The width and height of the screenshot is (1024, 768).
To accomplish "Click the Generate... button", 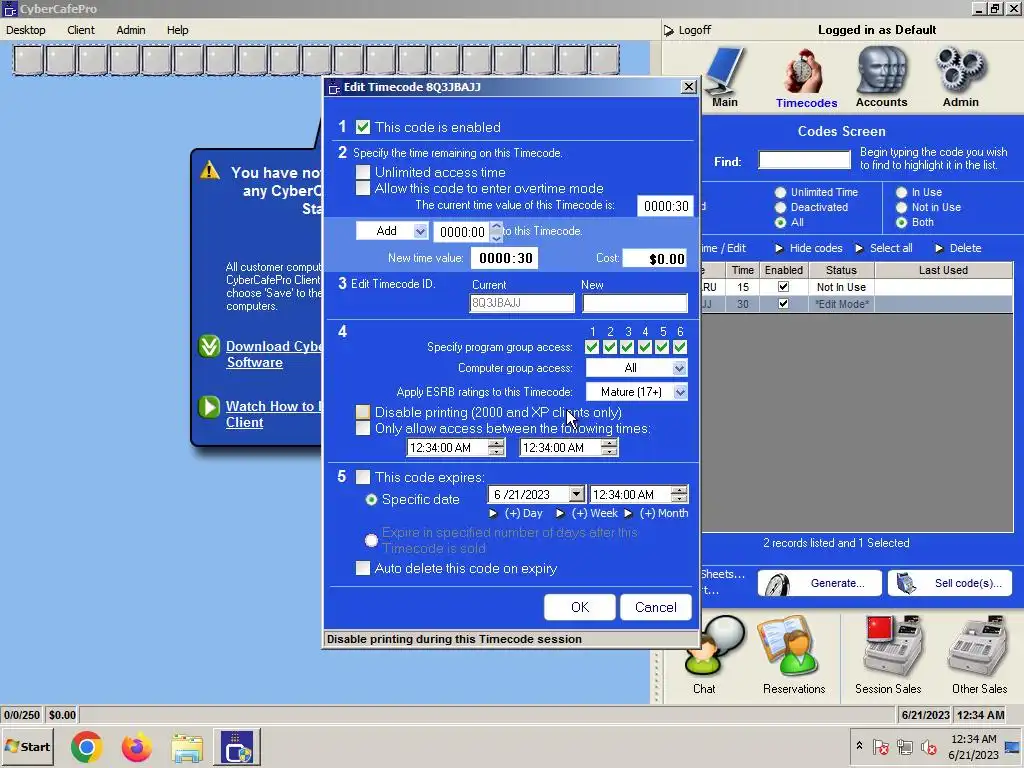I will pos(820,583).
